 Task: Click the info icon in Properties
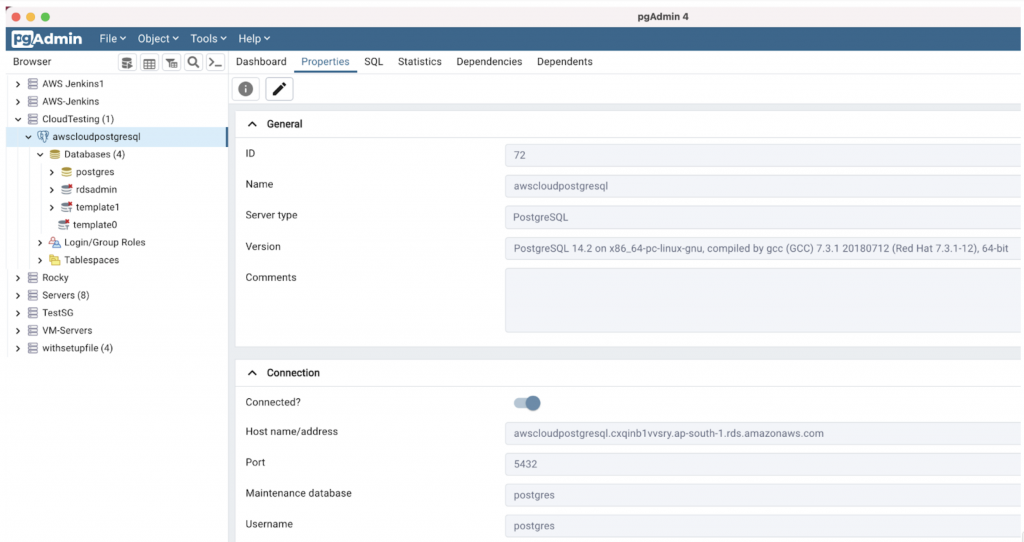coord(246,89)
